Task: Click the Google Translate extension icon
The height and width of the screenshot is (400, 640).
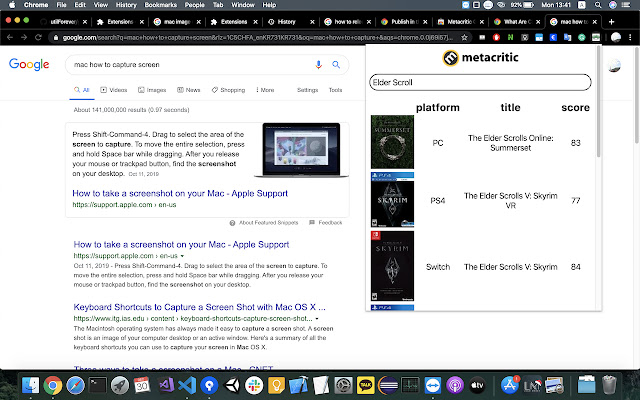Action: pyautogui.click(x=567, y=38)
